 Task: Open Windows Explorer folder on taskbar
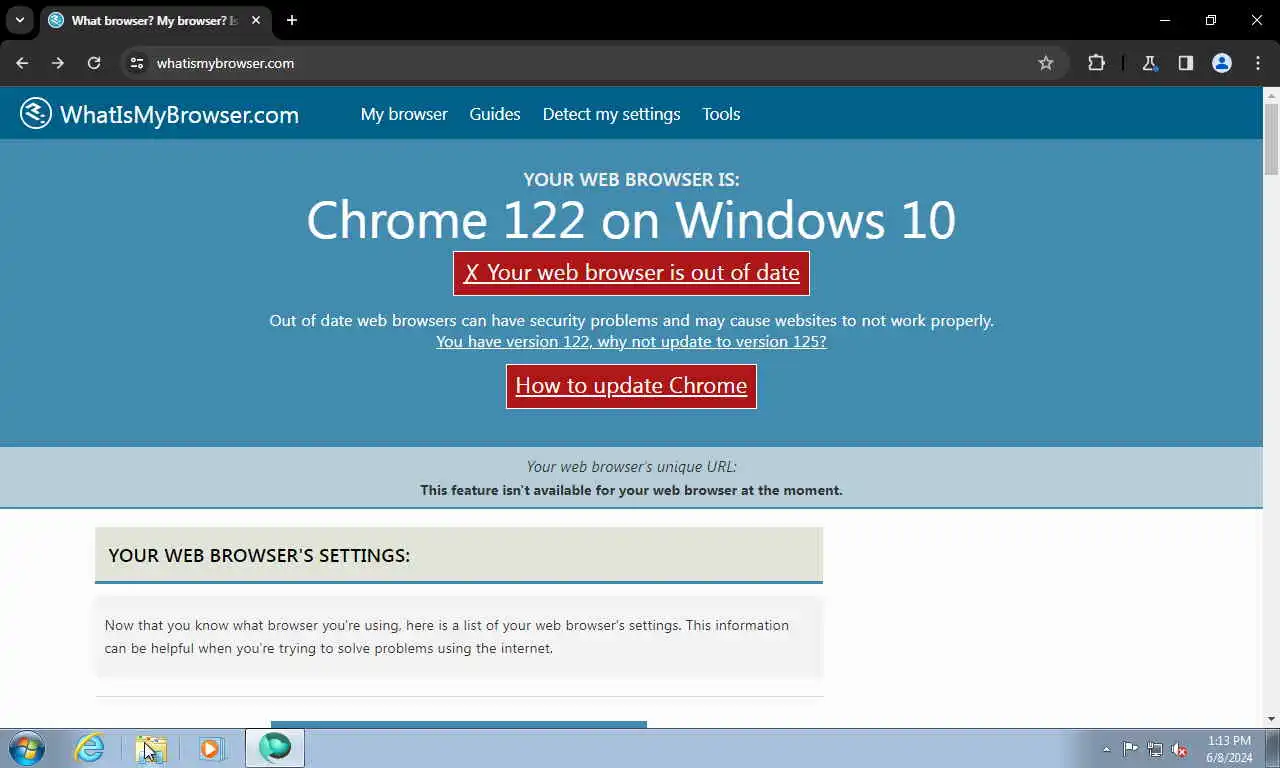point(151,748)
